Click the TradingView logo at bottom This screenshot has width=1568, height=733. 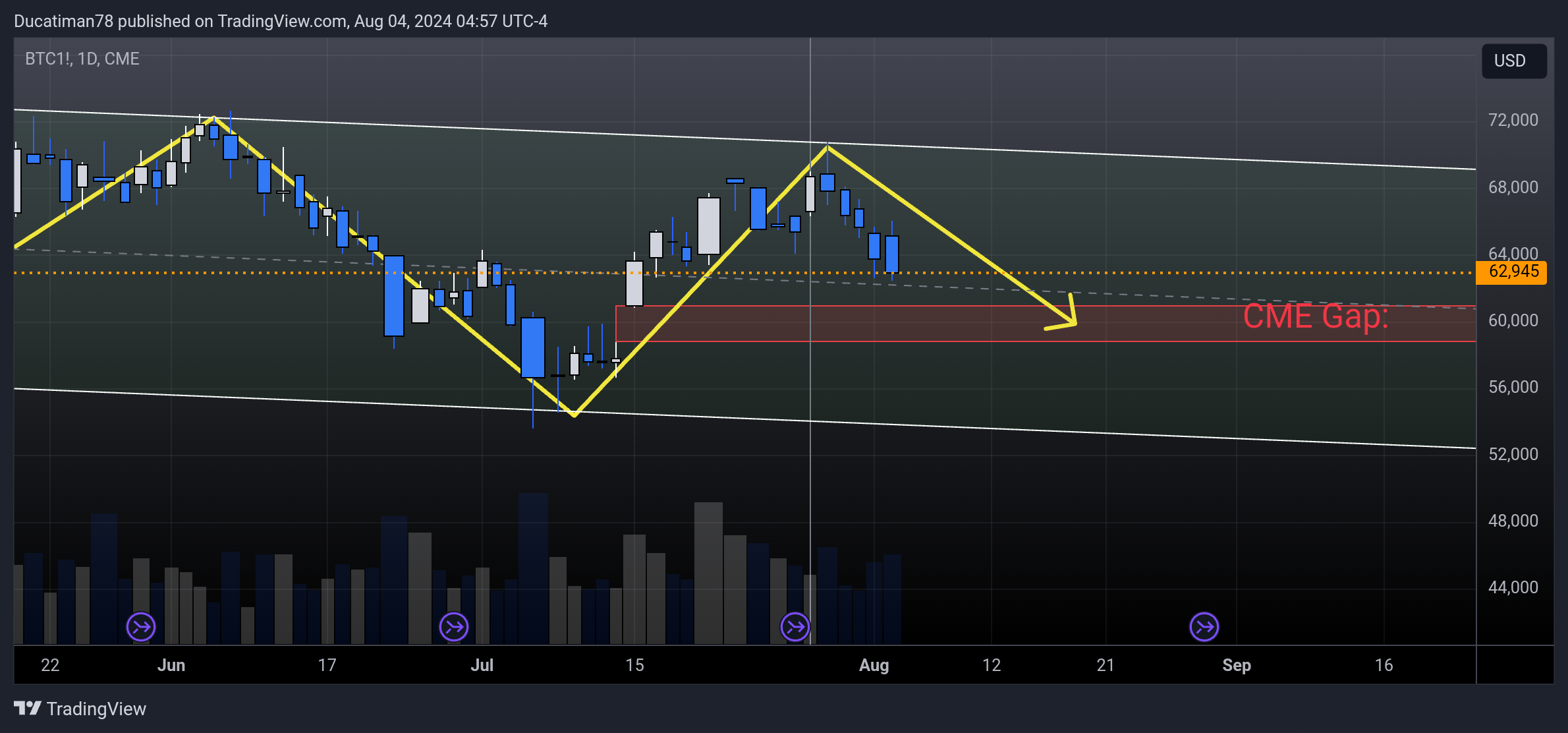[x=80, y=709]
